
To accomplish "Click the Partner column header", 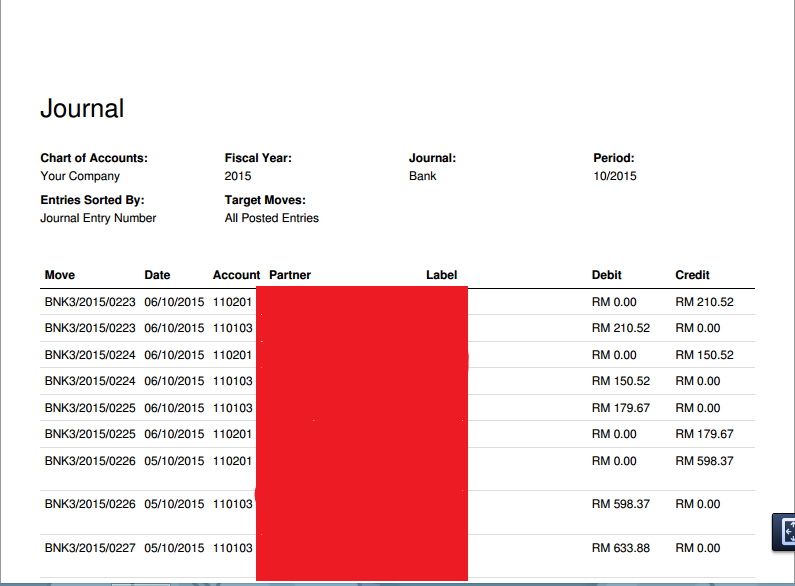I will pyautogui.click(x=290, y=275).
